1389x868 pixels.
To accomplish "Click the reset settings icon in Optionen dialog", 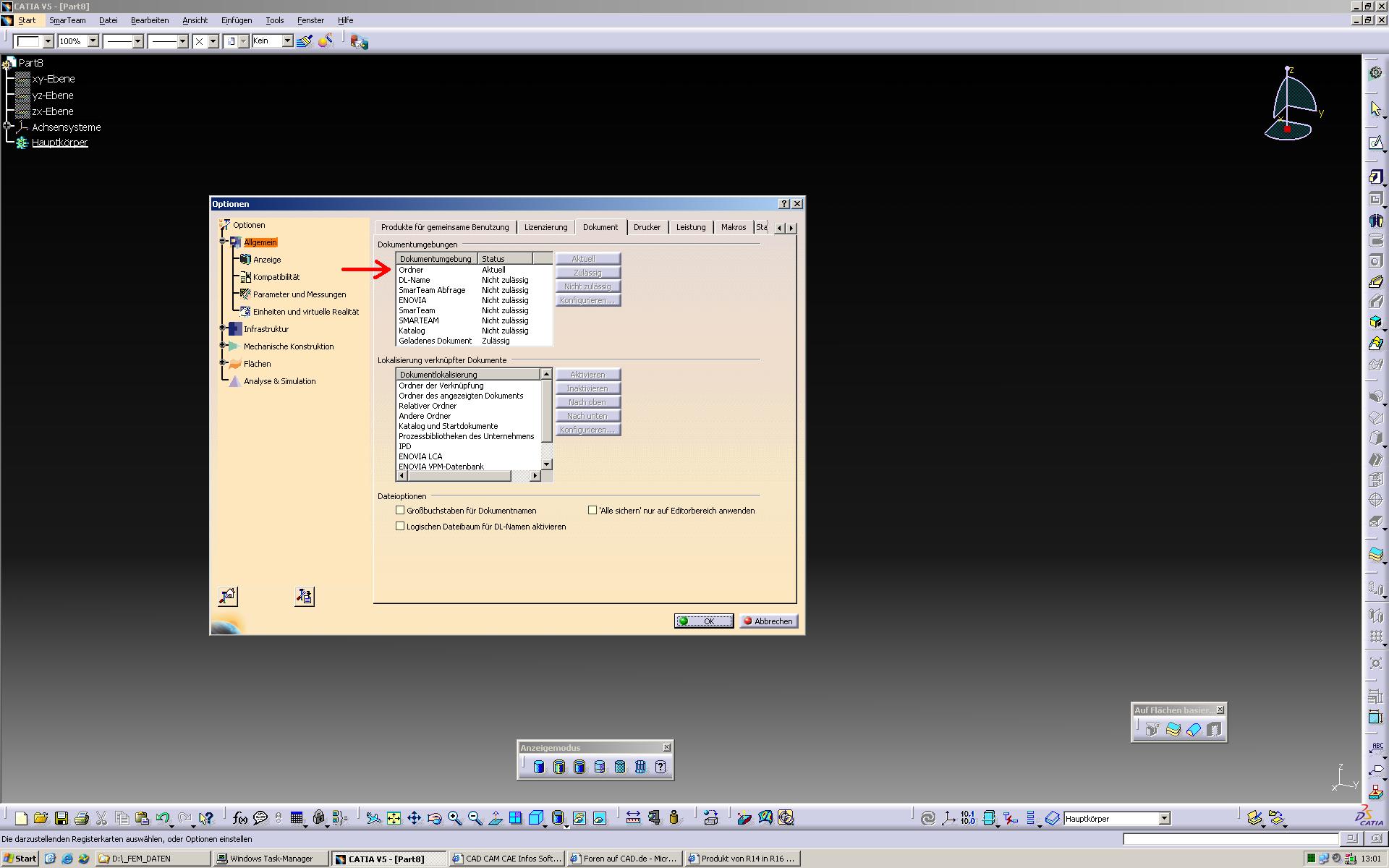I will pyautogui.click(x=227, y=596).
